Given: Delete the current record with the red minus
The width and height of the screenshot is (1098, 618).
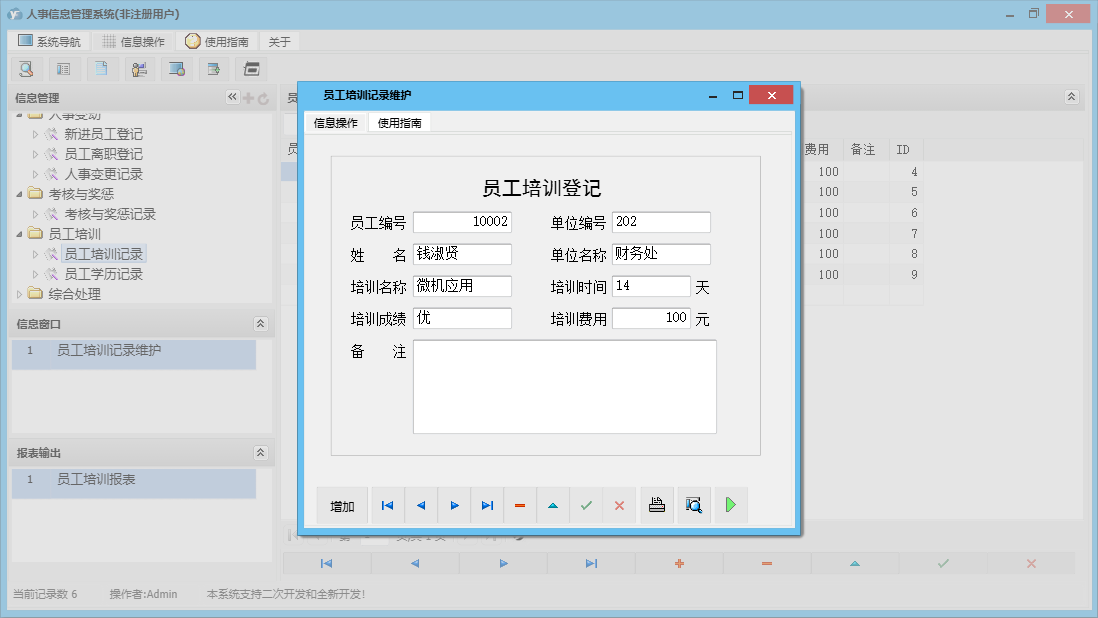Looking at the screenshot, I should click(x=519, y=505).
